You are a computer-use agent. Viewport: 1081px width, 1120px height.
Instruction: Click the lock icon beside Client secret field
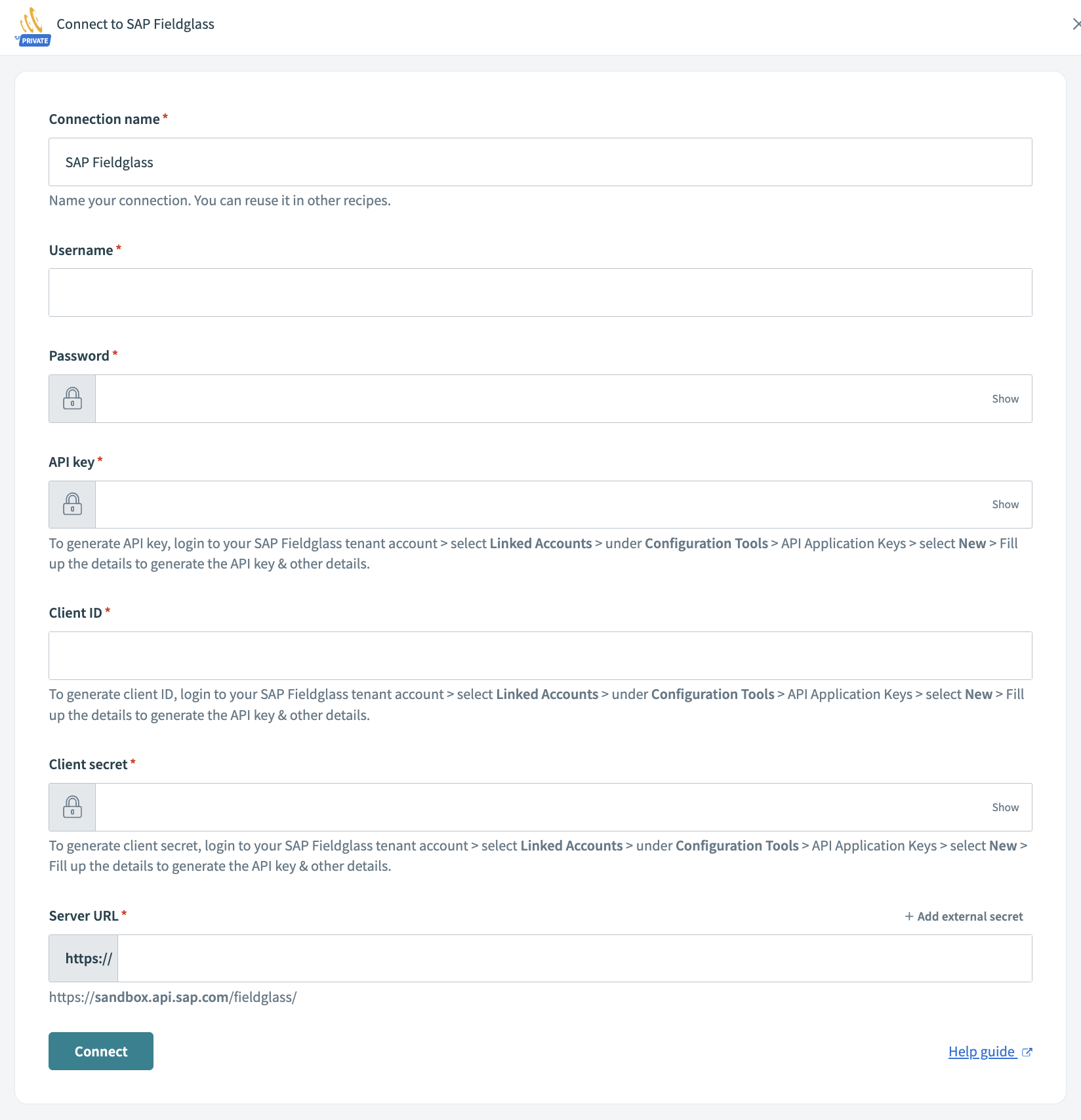pyautogui.click(x=72, y=807)
